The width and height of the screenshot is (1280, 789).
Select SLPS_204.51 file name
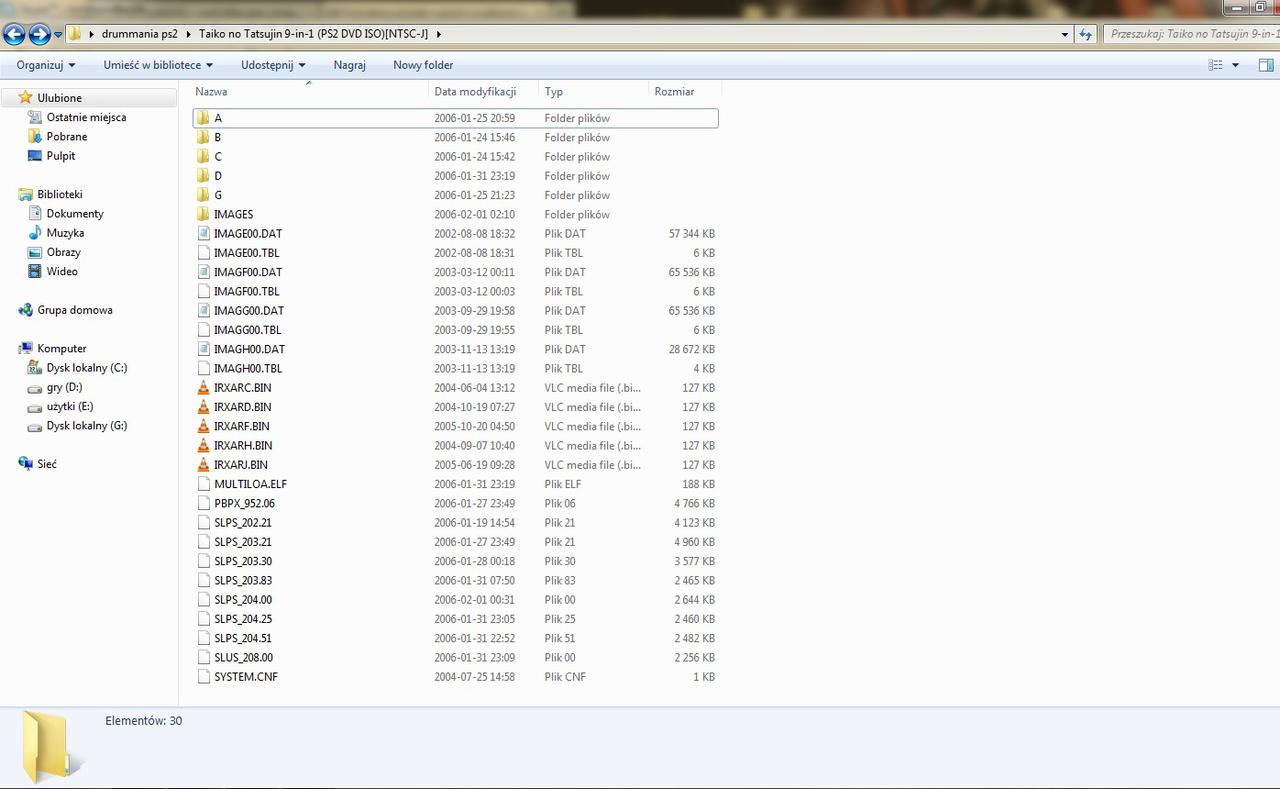click(243, 638)
